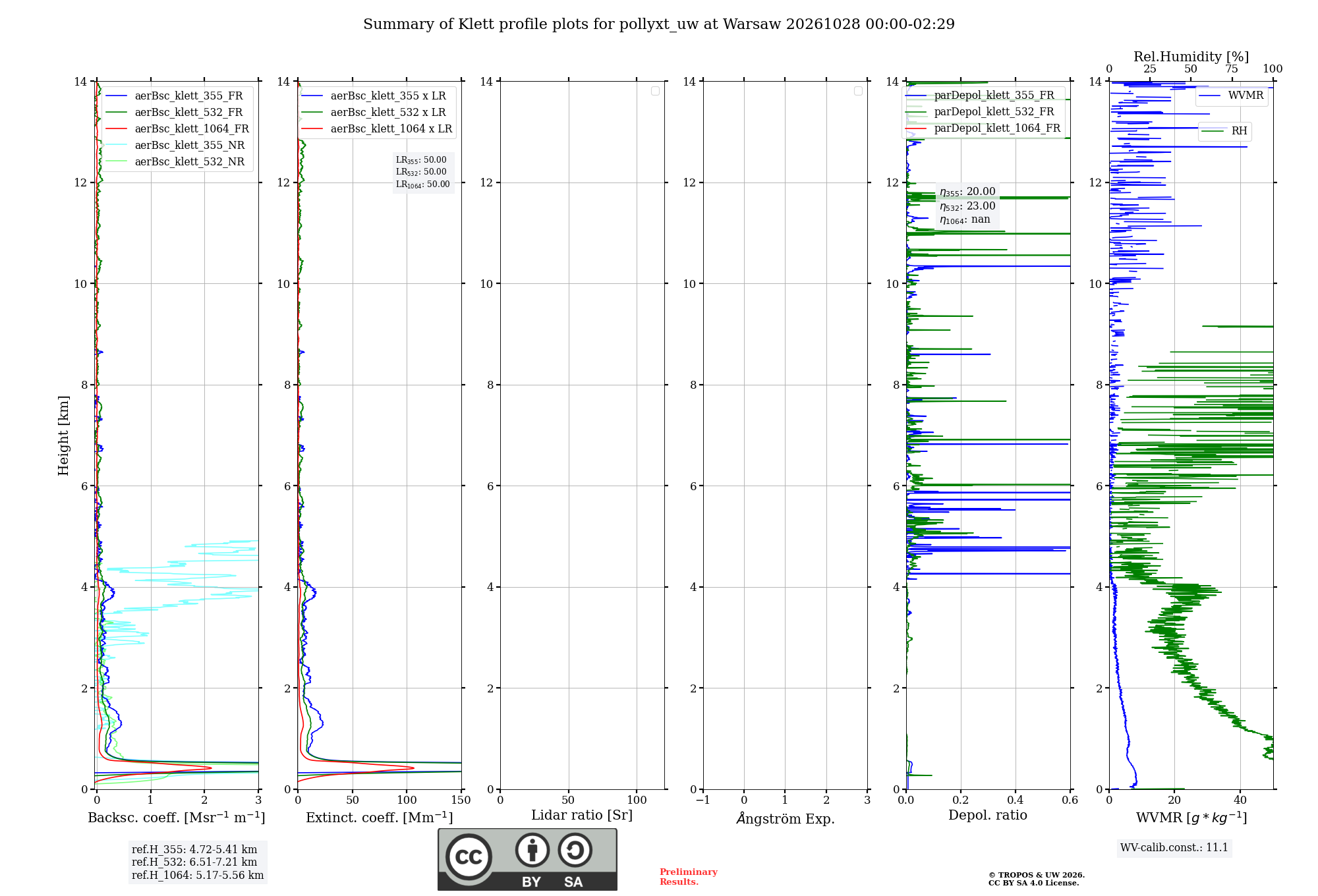
Task: Click ref.H_1064: 5.17-5.56 km text
Action: click(x=198, y=876)
